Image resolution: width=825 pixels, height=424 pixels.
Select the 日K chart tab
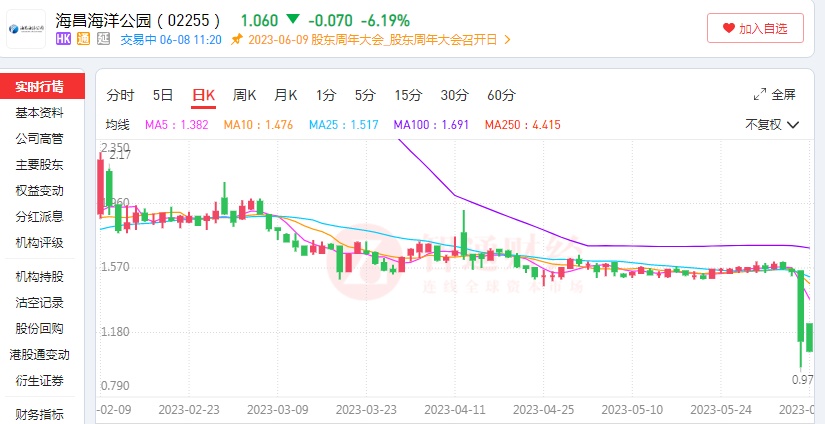pyautogui.click(x=203, y=96)
